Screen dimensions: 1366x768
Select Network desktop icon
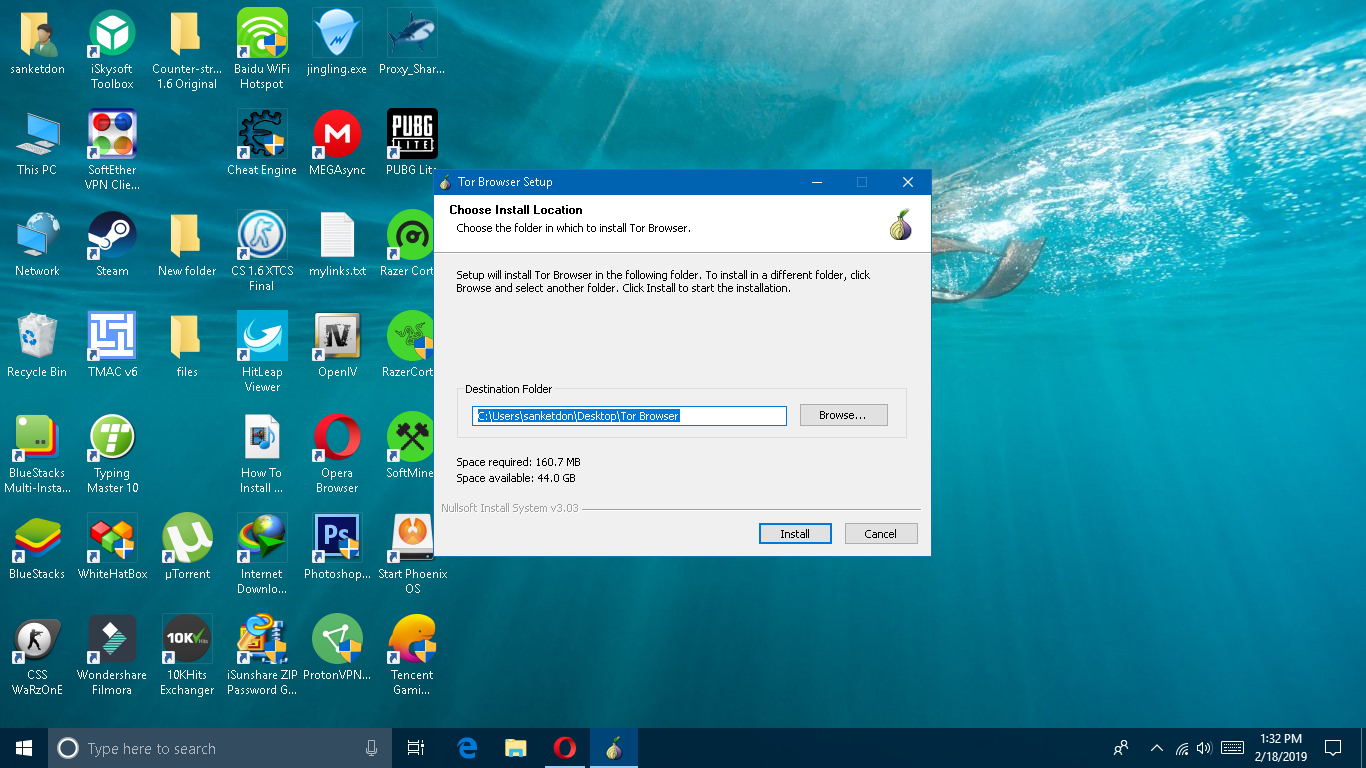pyautogui.click(x=38, y=236)
